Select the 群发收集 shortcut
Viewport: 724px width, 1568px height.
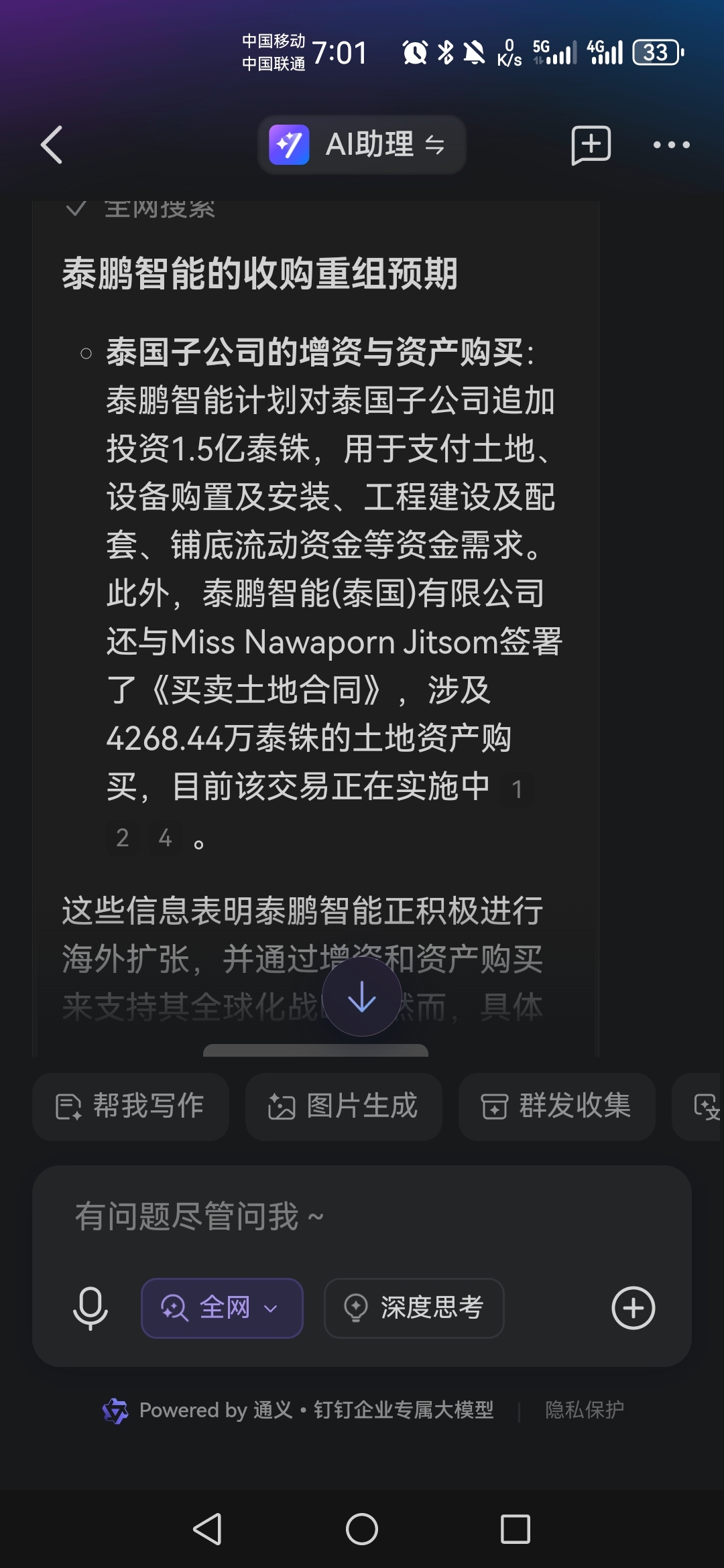coord(557,1106)
